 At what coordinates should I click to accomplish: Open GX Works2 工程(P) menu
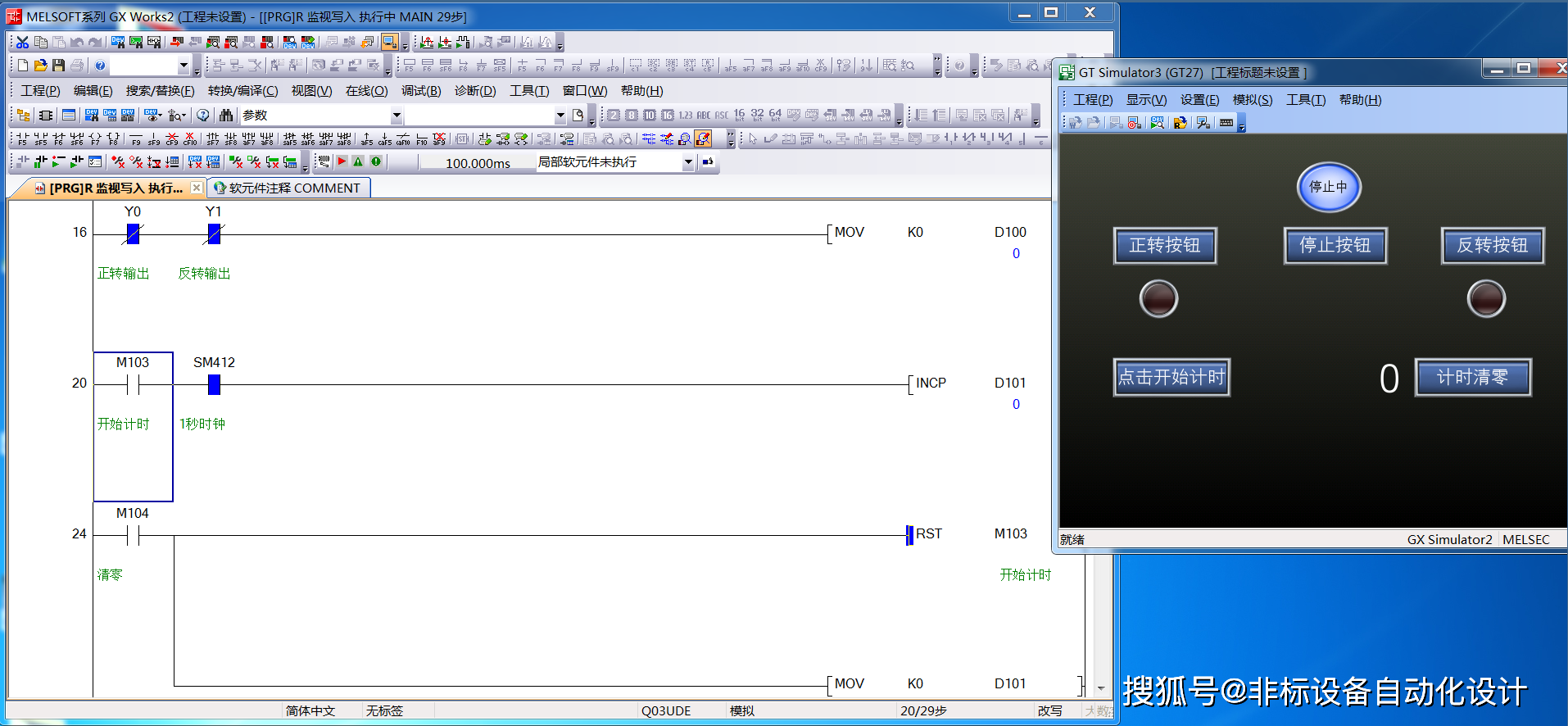[40, 91]
